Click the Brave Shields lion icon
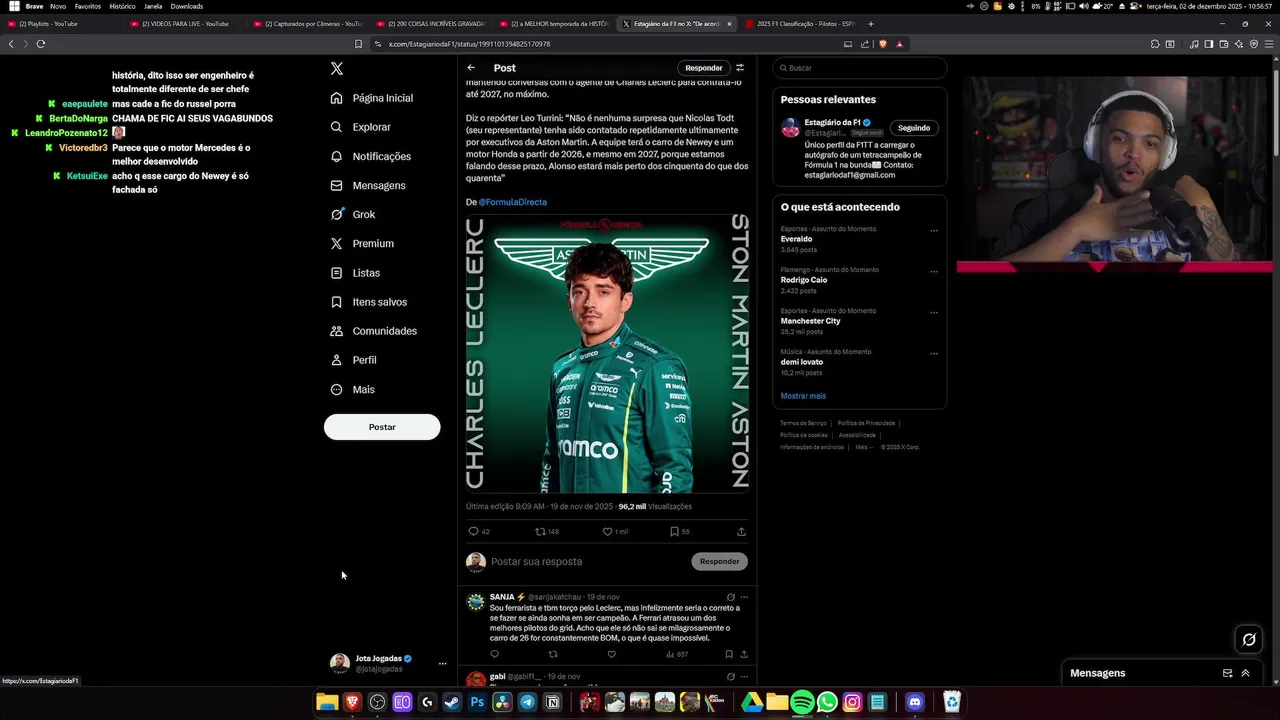Image resolution: width=1280 pixels, height=720 pixels. click(882, 44)
